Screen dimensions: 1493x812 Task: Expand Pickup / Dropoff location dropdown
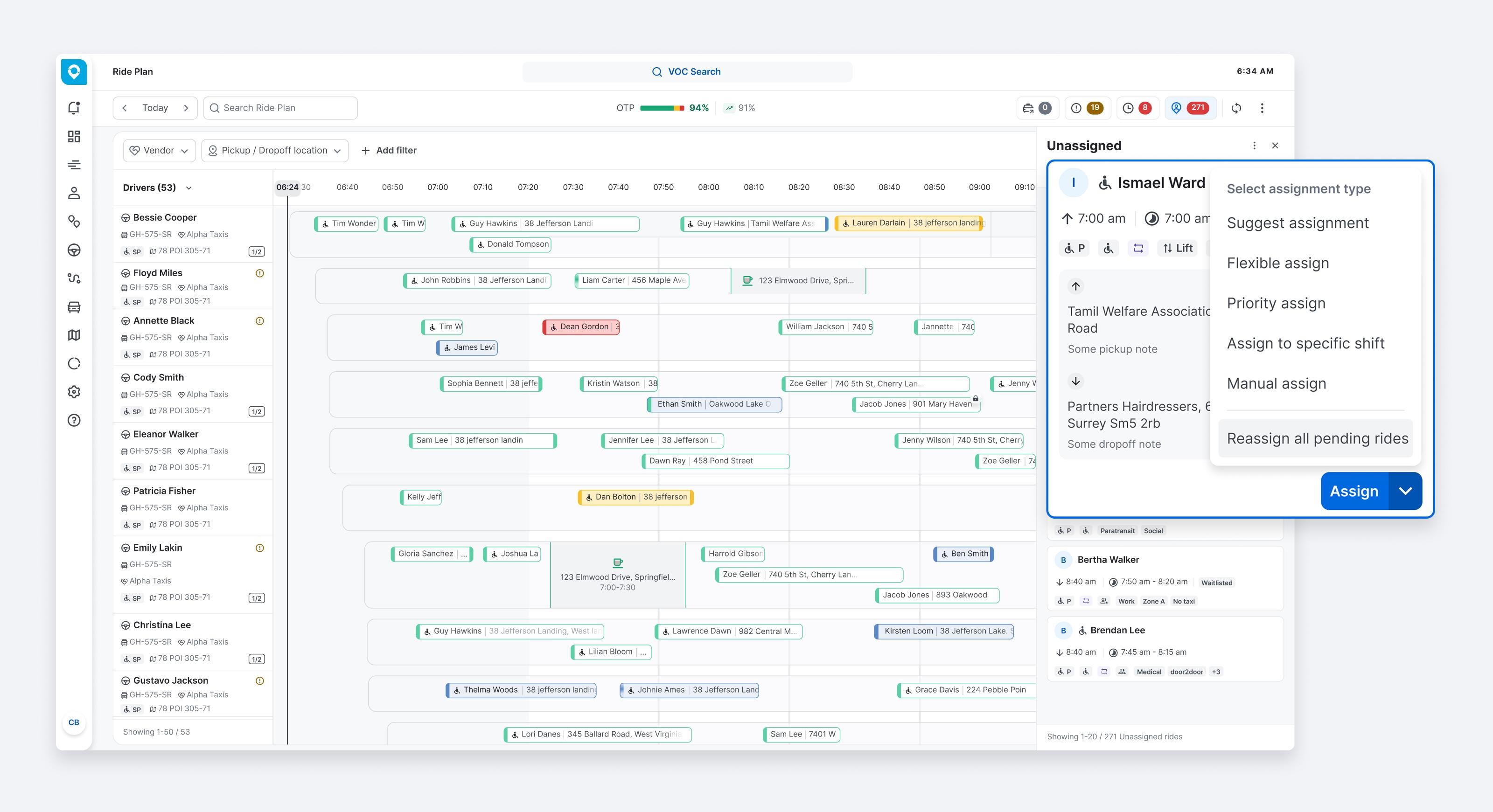pos(275,150)
